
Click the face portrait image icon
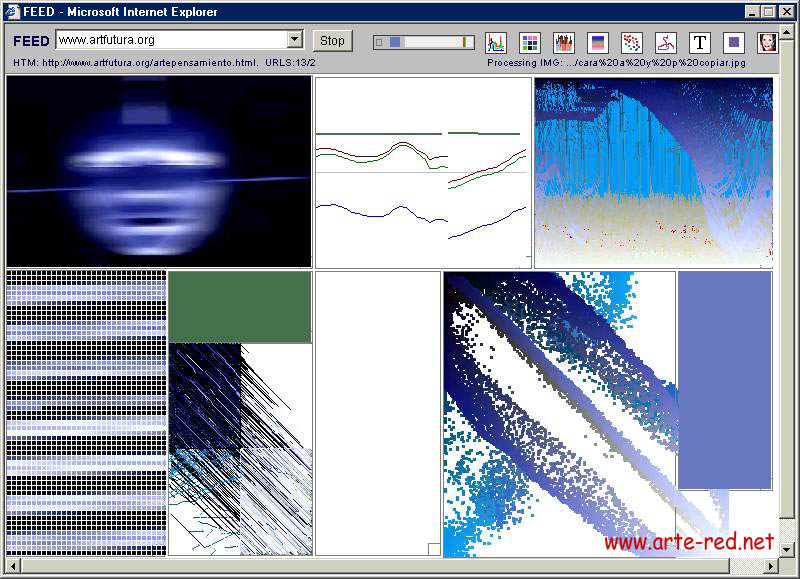pyautogui.click(x=768, y=42)
